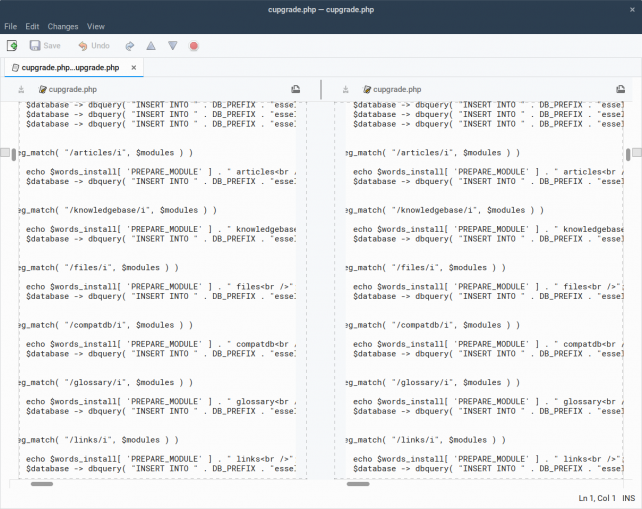The image size is (642, 509).
Task: Select the cupgrade.php comparison tab
Action: click(x=69, y=68)
